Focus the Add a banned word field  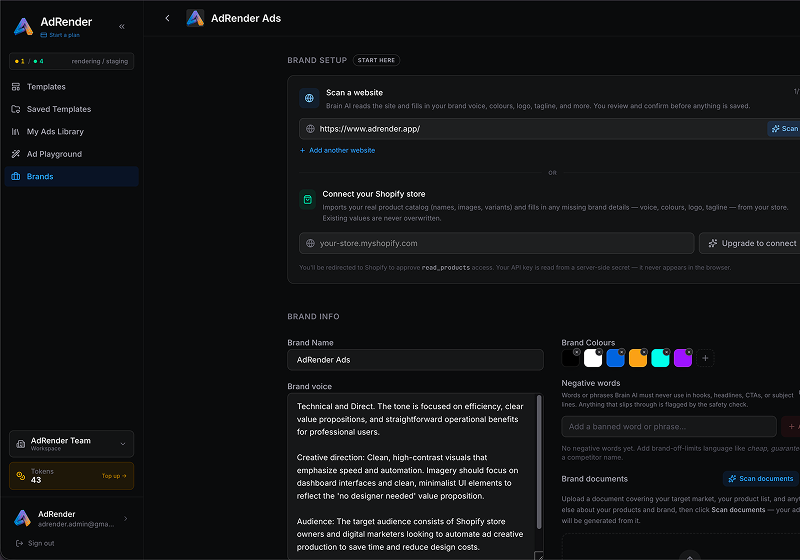pyautogui.click(x=669, y=427)
